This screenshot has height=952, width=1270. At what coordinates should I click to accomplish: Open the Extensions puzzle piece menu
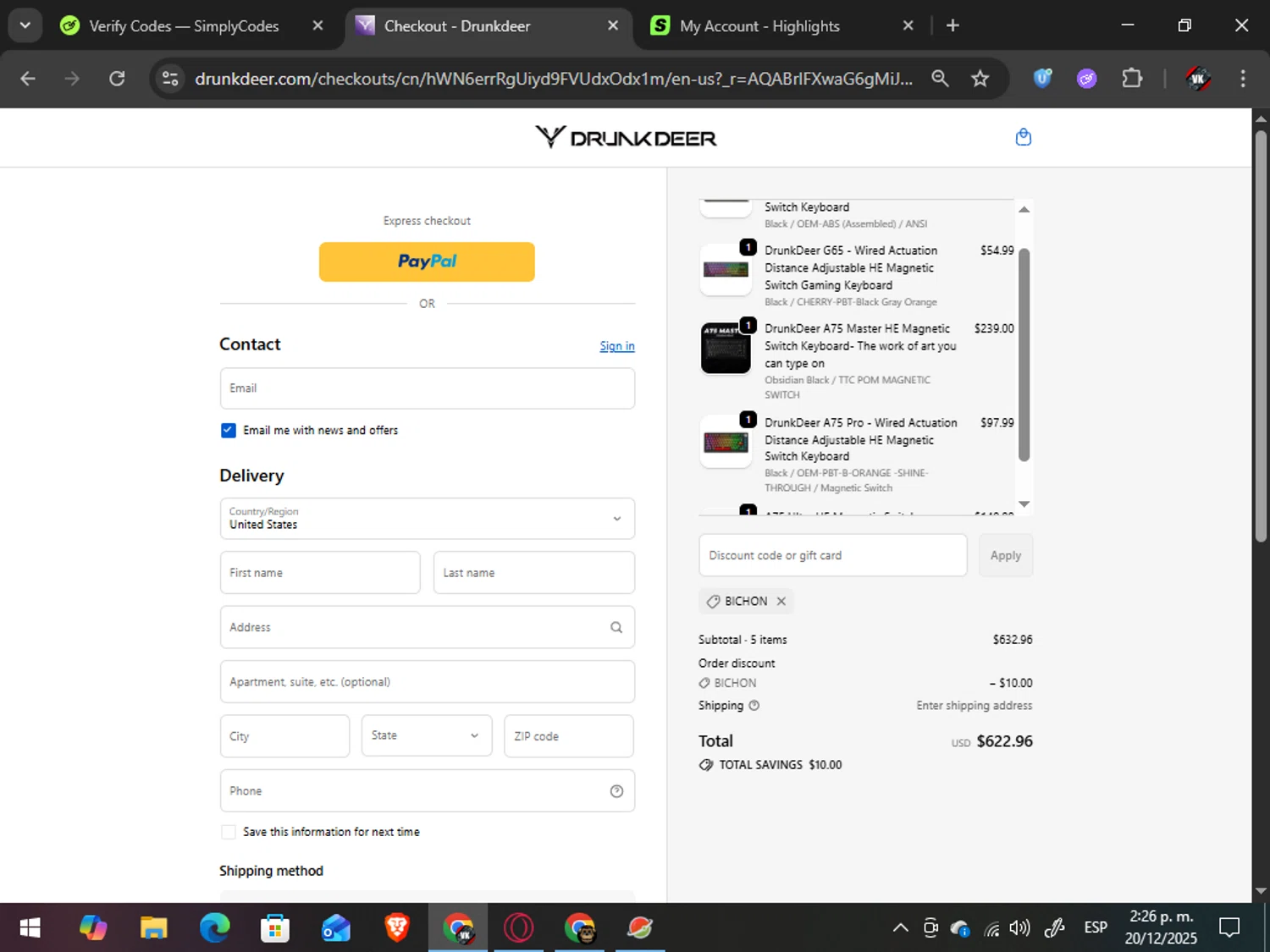click(1132, 79)
